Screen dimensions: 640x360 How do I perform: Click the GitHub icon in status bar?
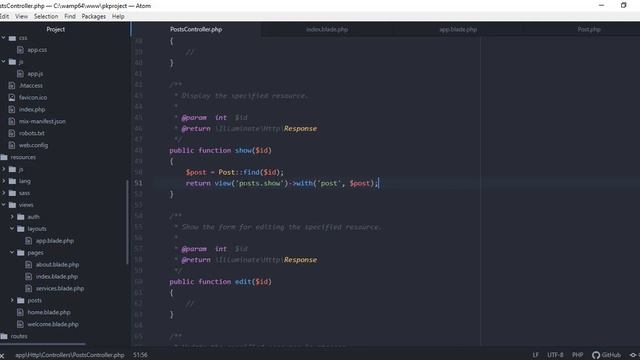596,355
